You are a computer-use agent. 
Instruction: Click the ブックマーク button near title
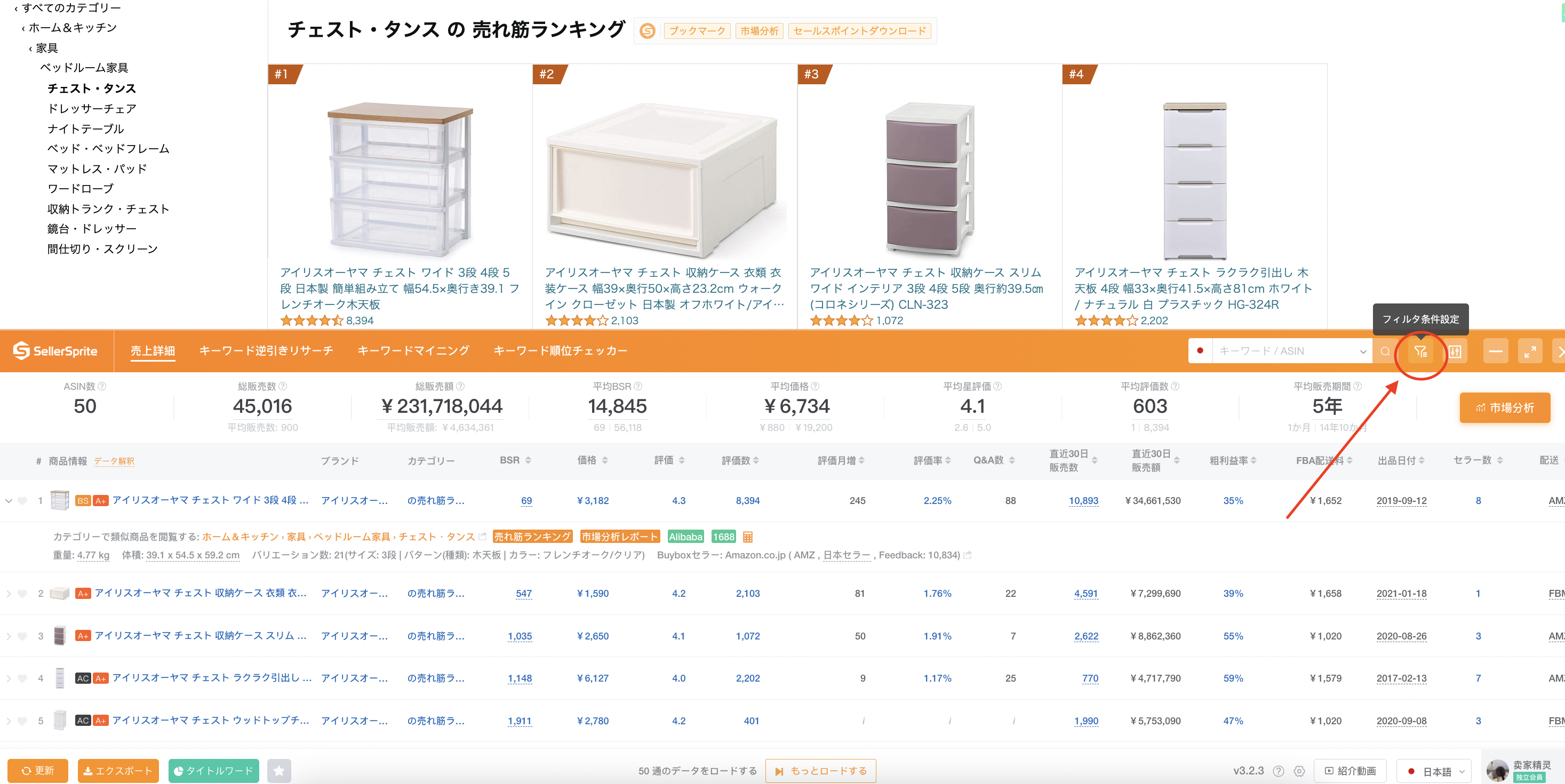698,30
